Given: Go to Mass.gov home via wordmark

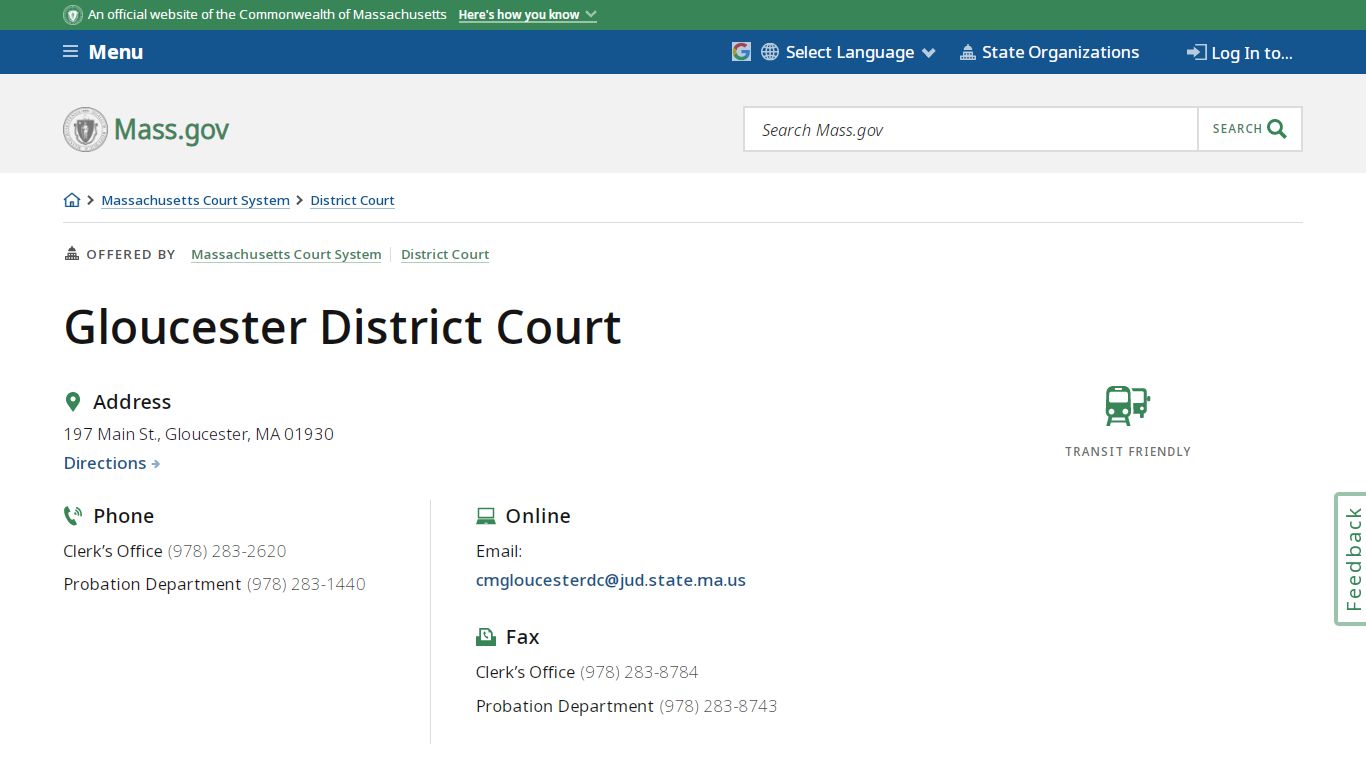Looking at the screenshot, I should (x=171, y=130).
